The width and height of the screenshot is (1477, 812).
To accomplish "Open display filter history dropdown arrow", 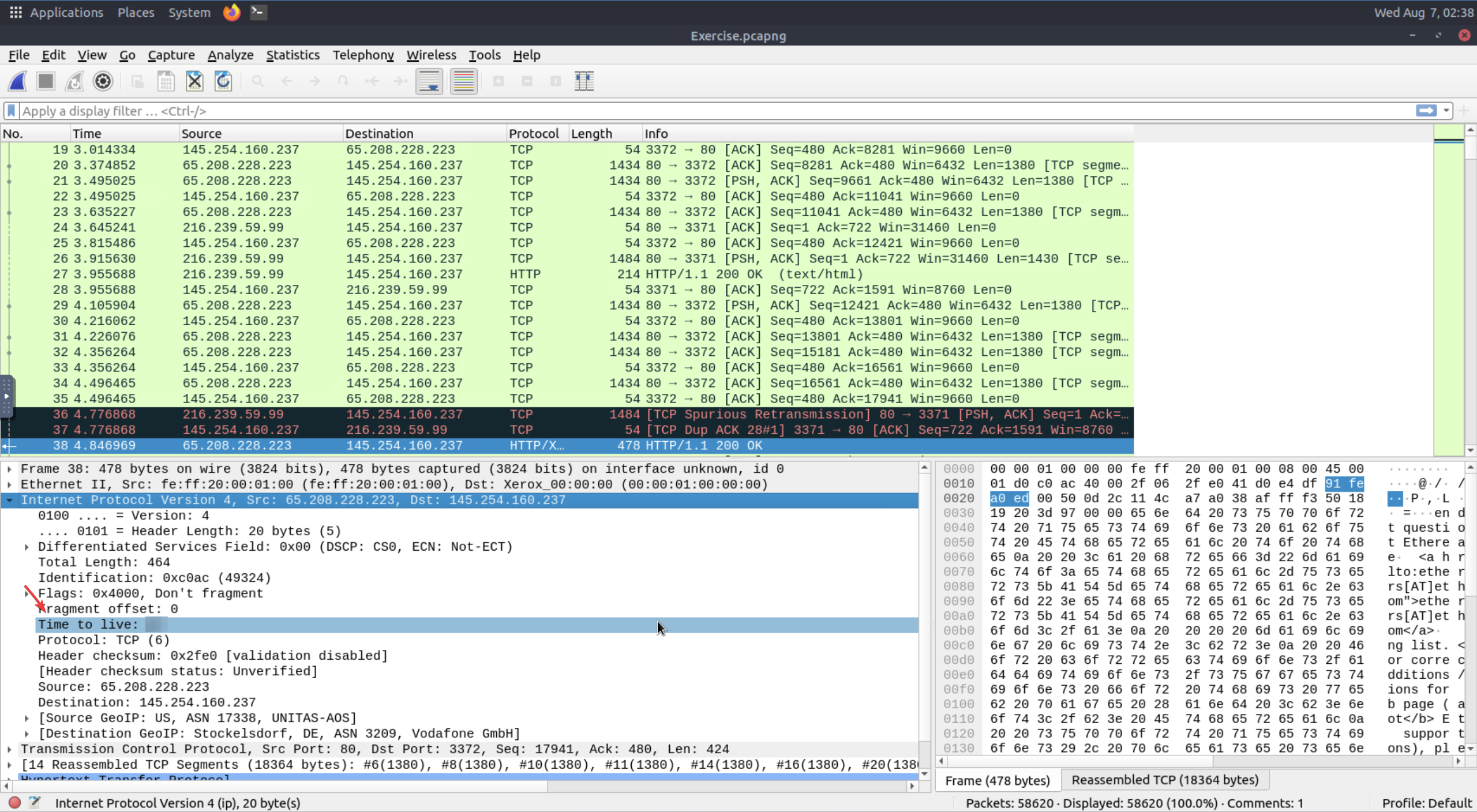I will click(x=1446, y=111).
